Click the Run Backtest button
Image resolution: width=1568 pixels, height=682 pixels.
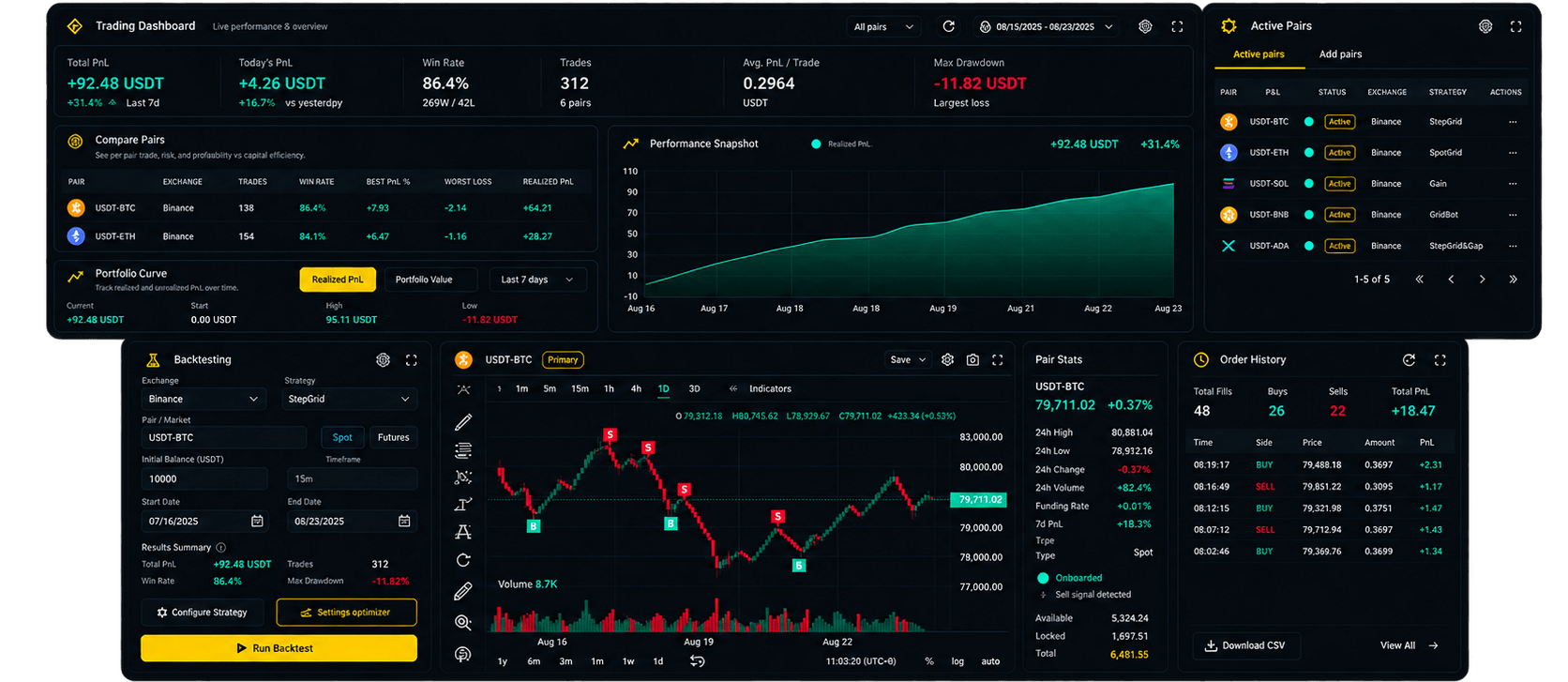[279, 648]
